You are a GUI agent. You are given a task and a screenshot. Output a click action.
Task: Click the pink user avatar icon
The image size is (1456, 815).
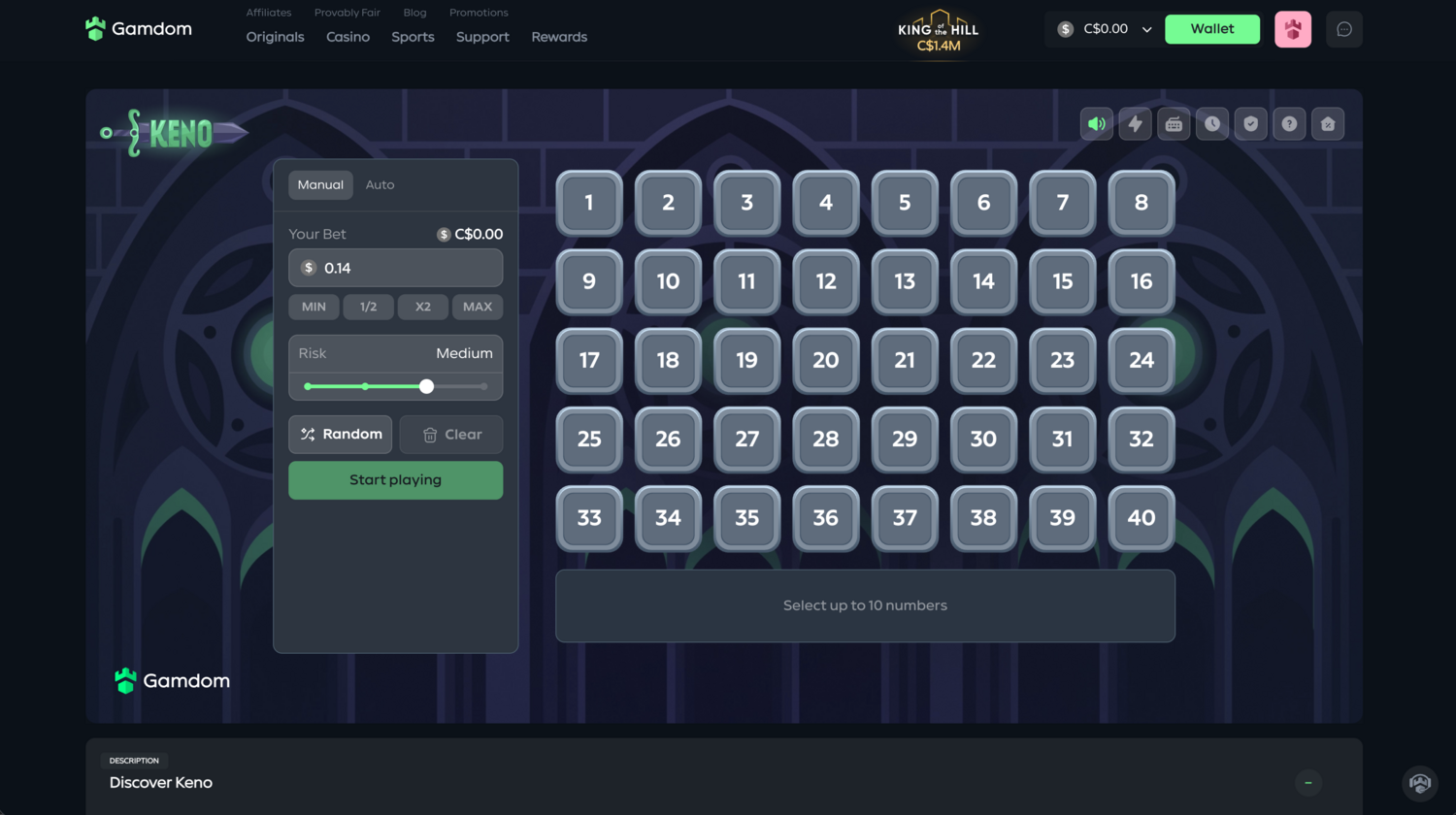(x=1292, y=29)
